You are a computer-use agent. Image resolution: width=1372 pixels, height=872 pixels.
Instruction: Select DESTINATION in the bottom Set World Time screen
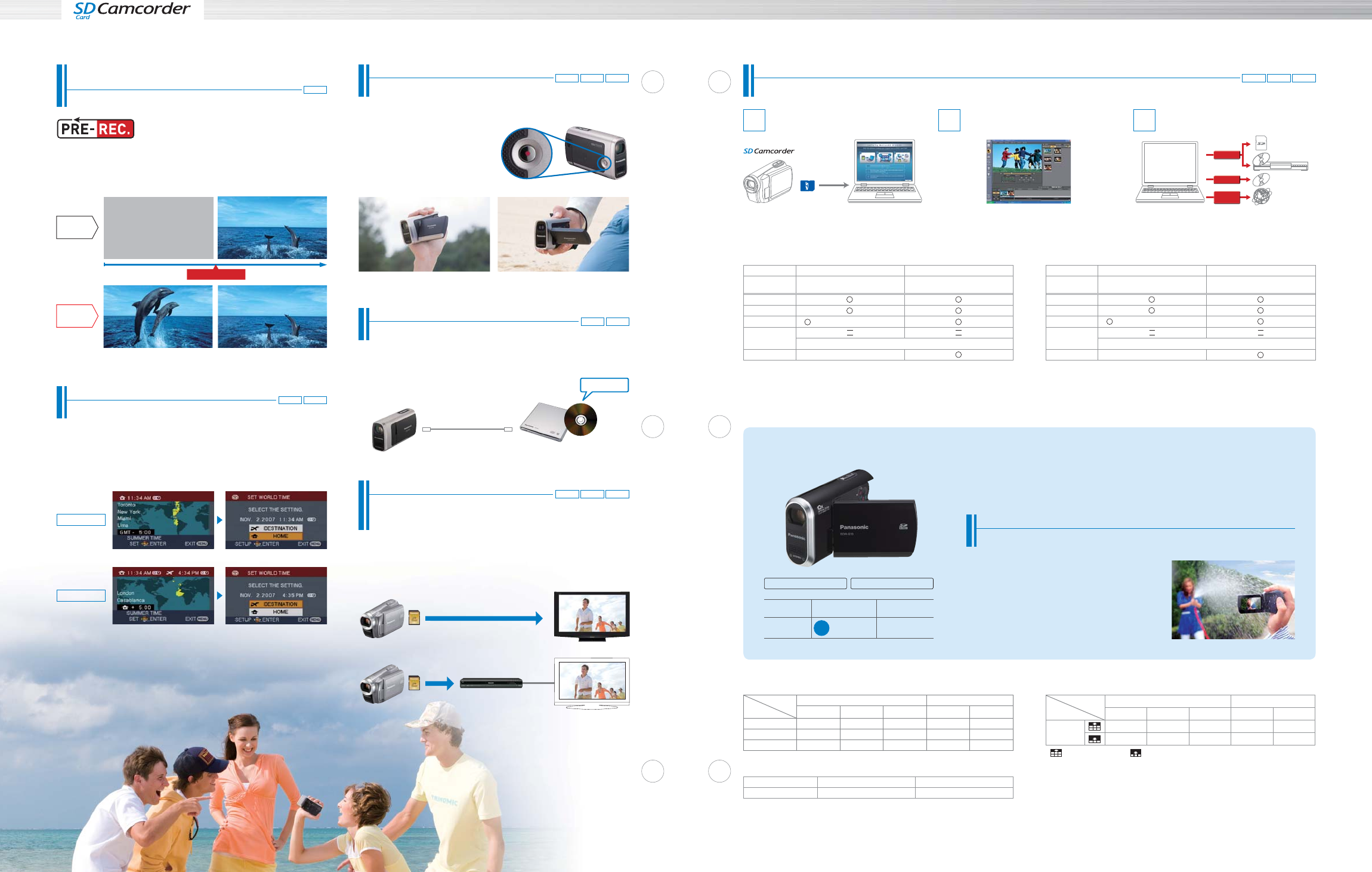276,604
